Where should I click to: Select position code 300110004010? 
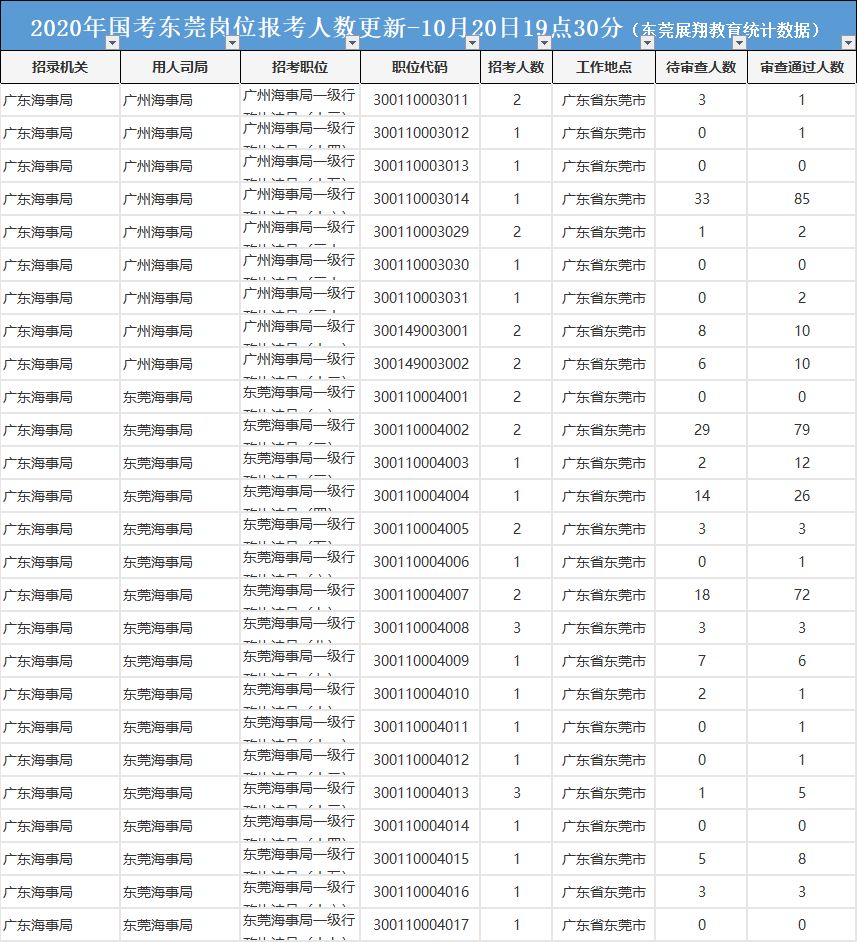(x=420, y=694)
